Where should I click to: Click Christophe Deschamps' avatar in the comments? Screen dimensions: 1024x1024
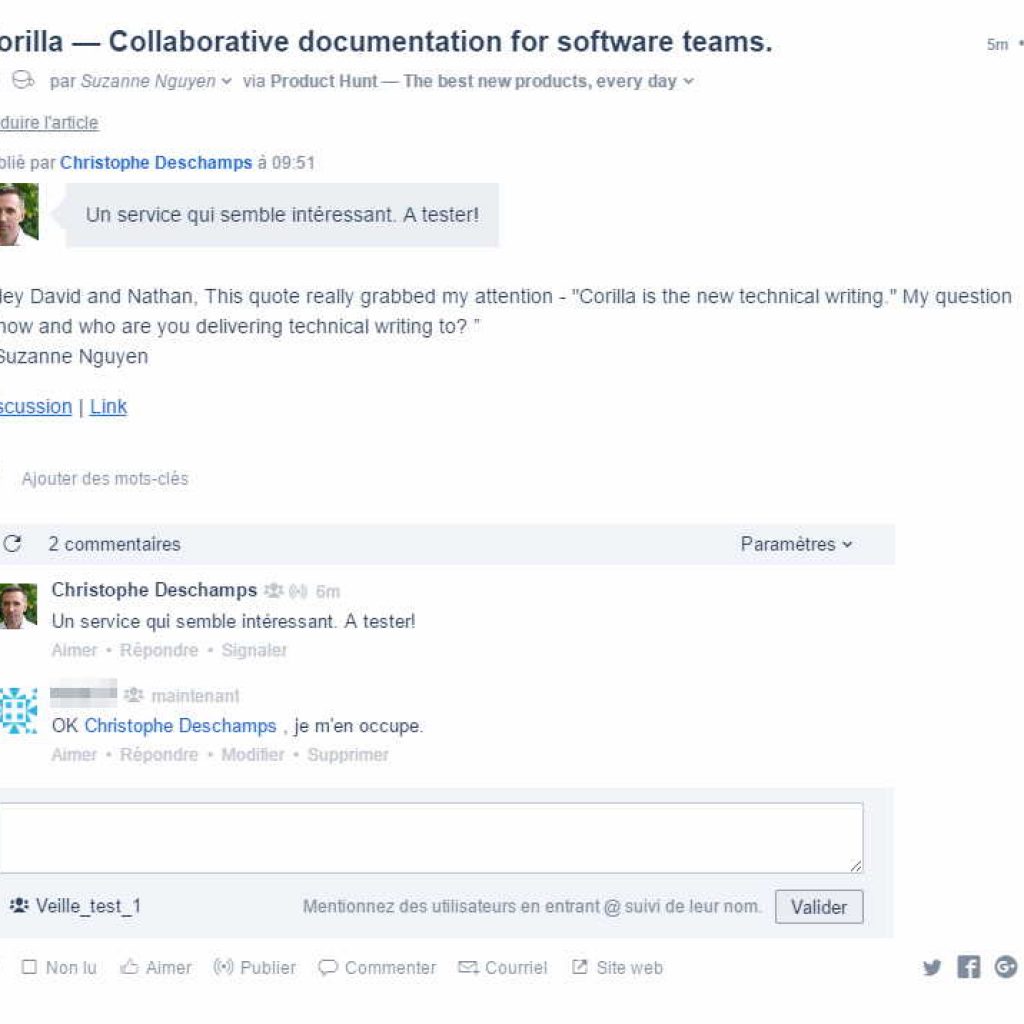[x=18, y=606]
